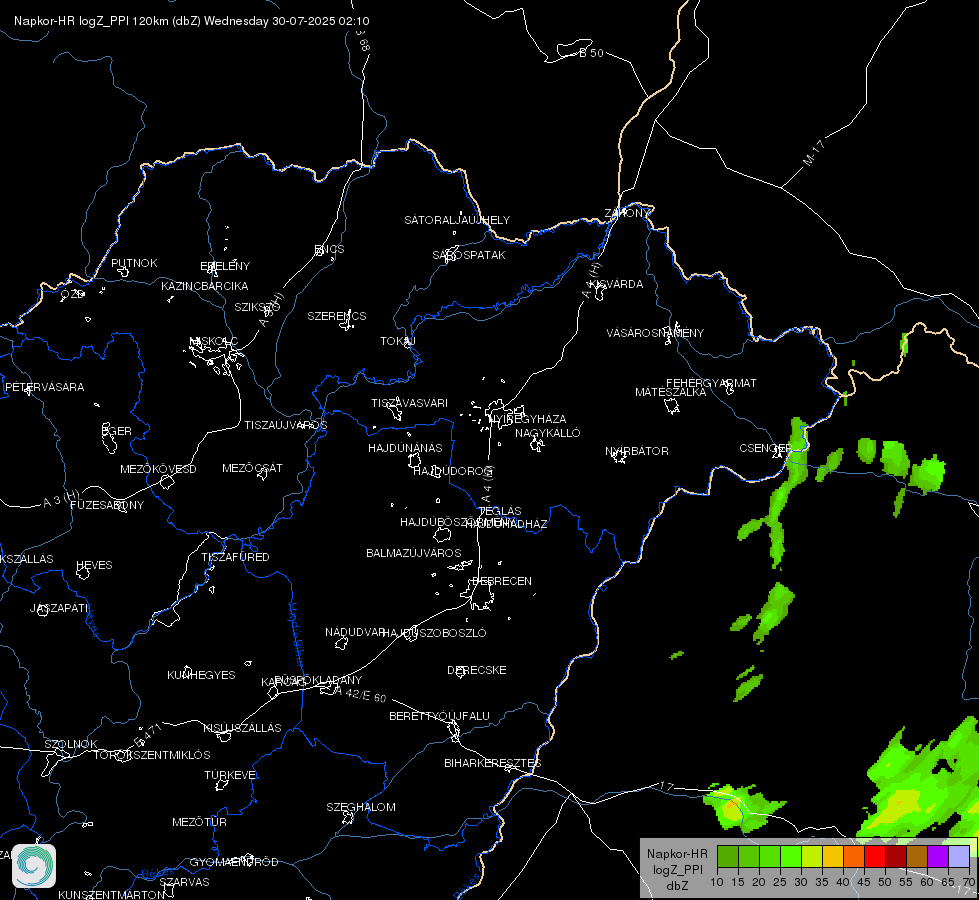Select the TÚRKEVE label

(230, 774)
